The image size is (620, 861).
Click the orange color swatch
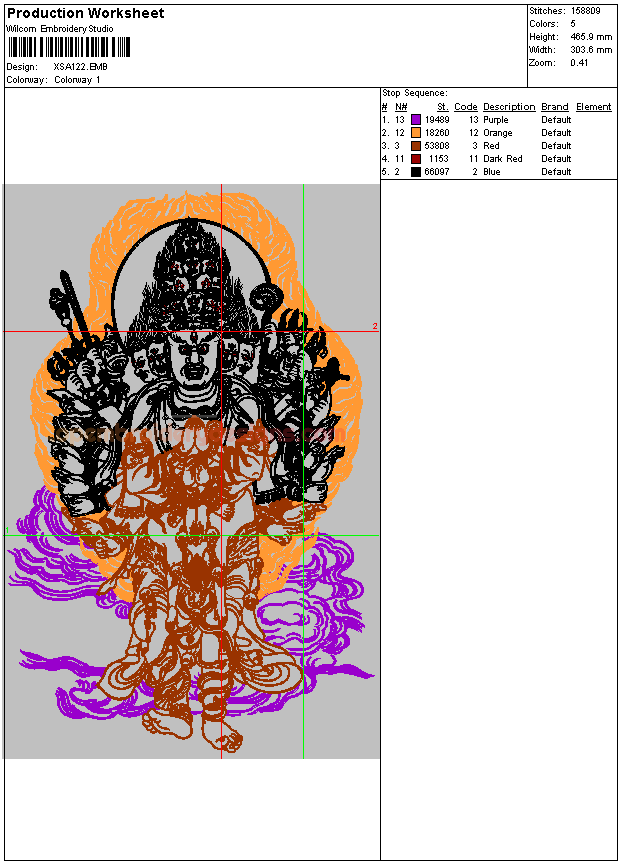416,132
